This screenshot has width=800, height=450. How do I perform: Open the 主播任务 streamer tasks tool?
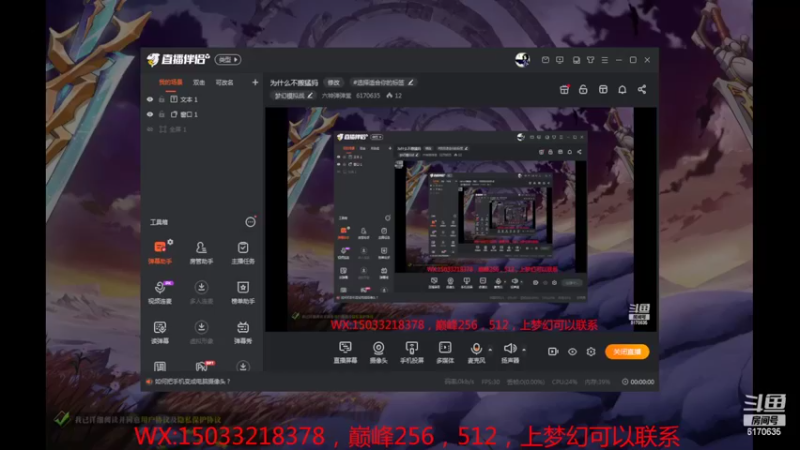coord(243,253)
